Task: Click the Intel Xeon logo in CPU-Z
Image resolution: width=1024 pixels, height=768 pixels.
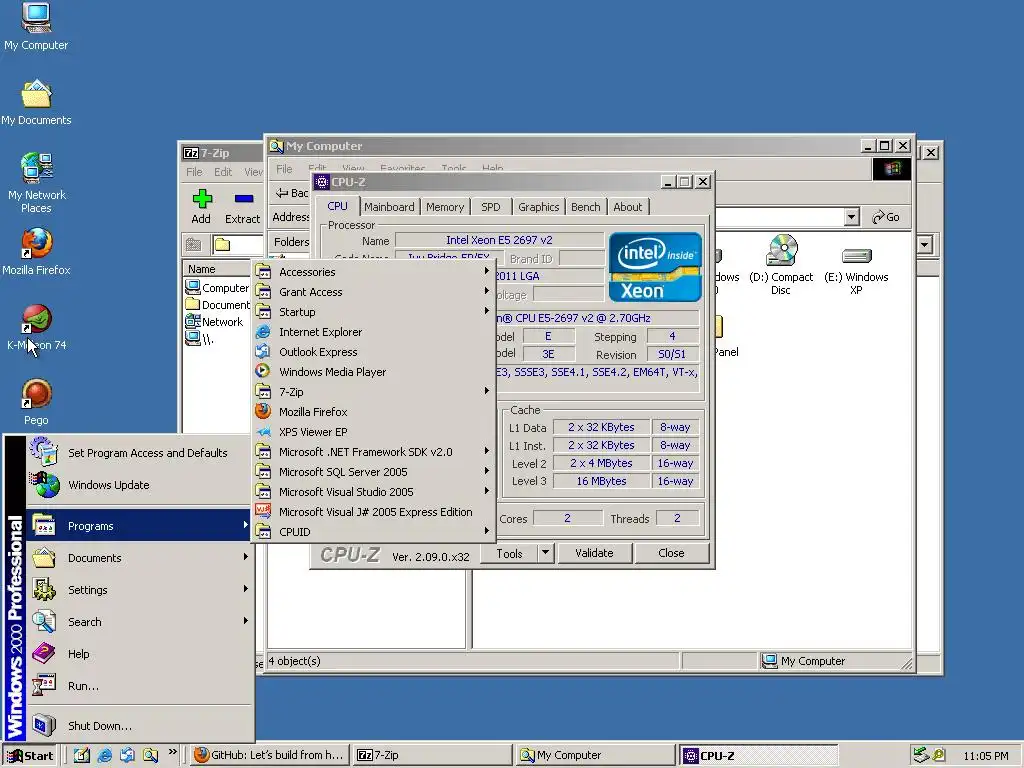Action: [655, 267]
